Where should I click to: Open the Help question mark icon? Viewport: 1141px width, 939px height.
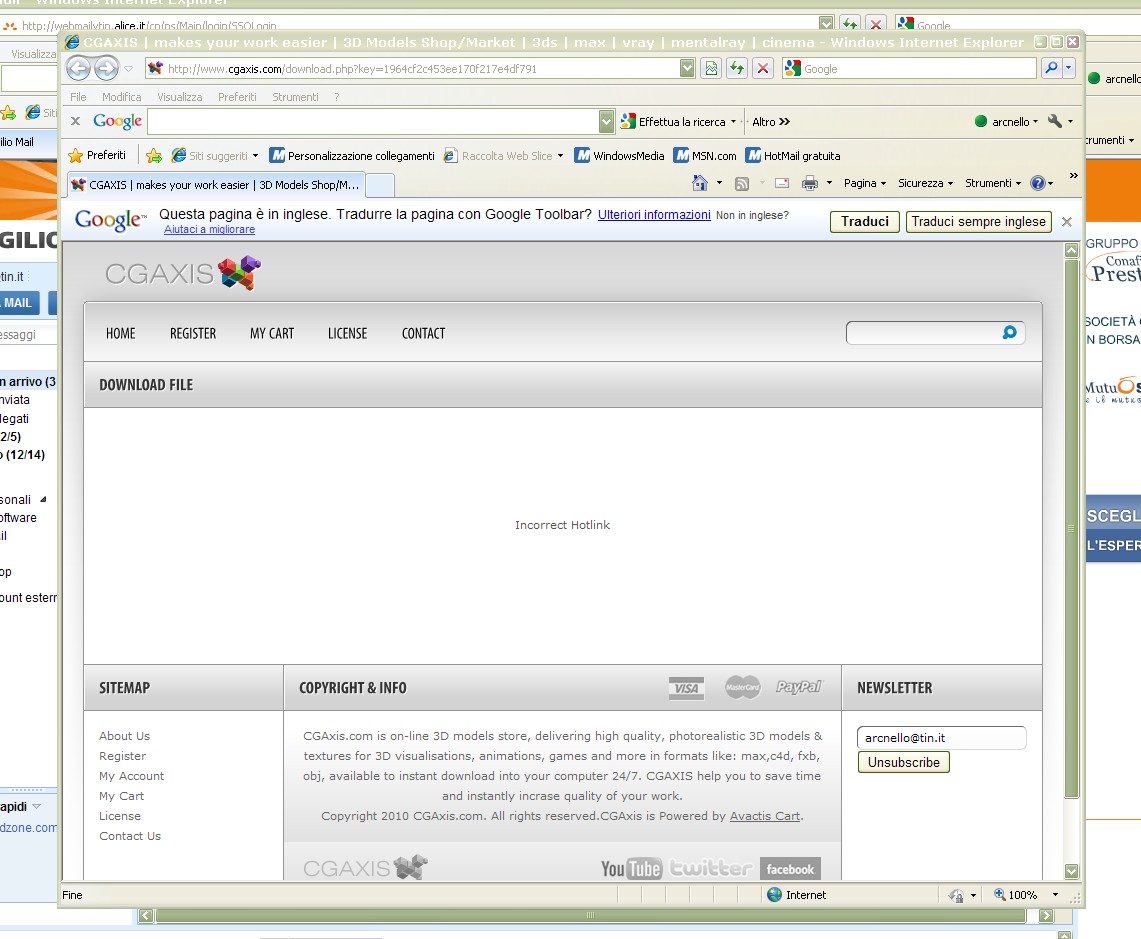tap(1038, 183)
